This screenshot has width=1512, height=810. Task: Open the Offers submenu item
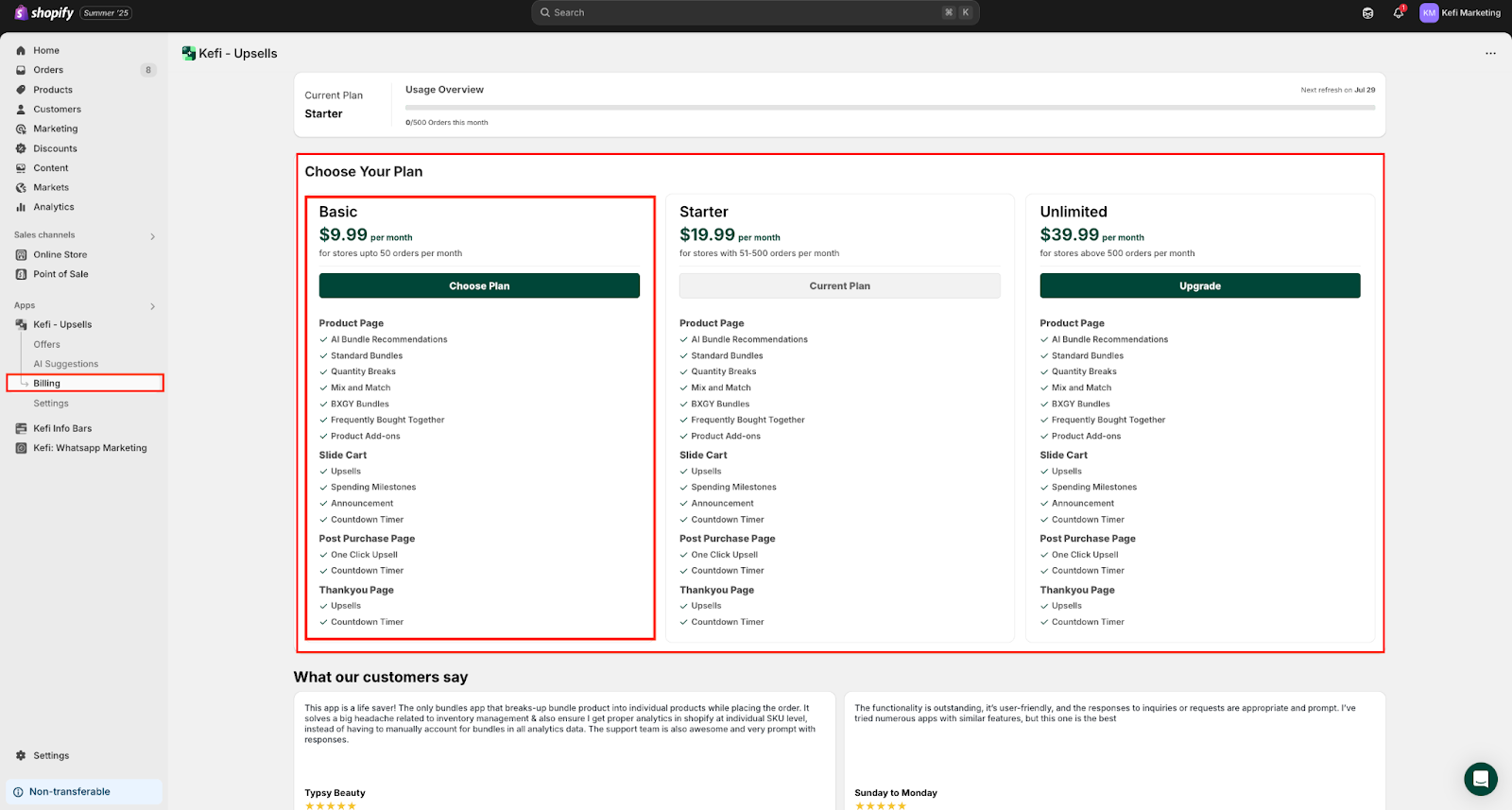point(47,344)
